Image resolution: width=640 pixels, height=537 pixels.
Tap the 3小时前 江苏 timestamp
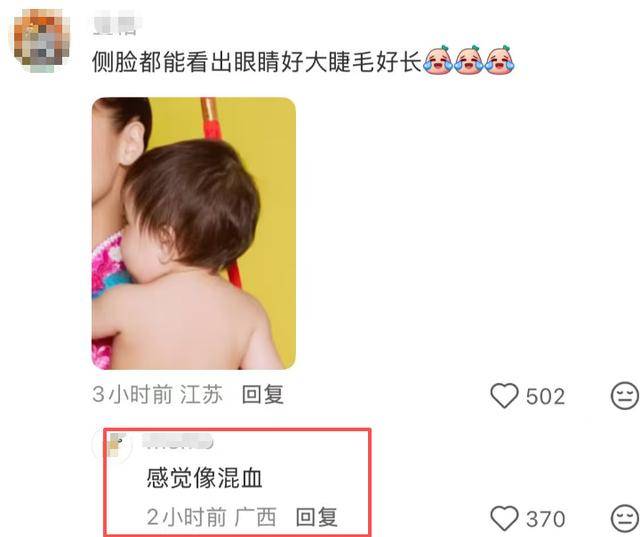(x=158, y=395)
